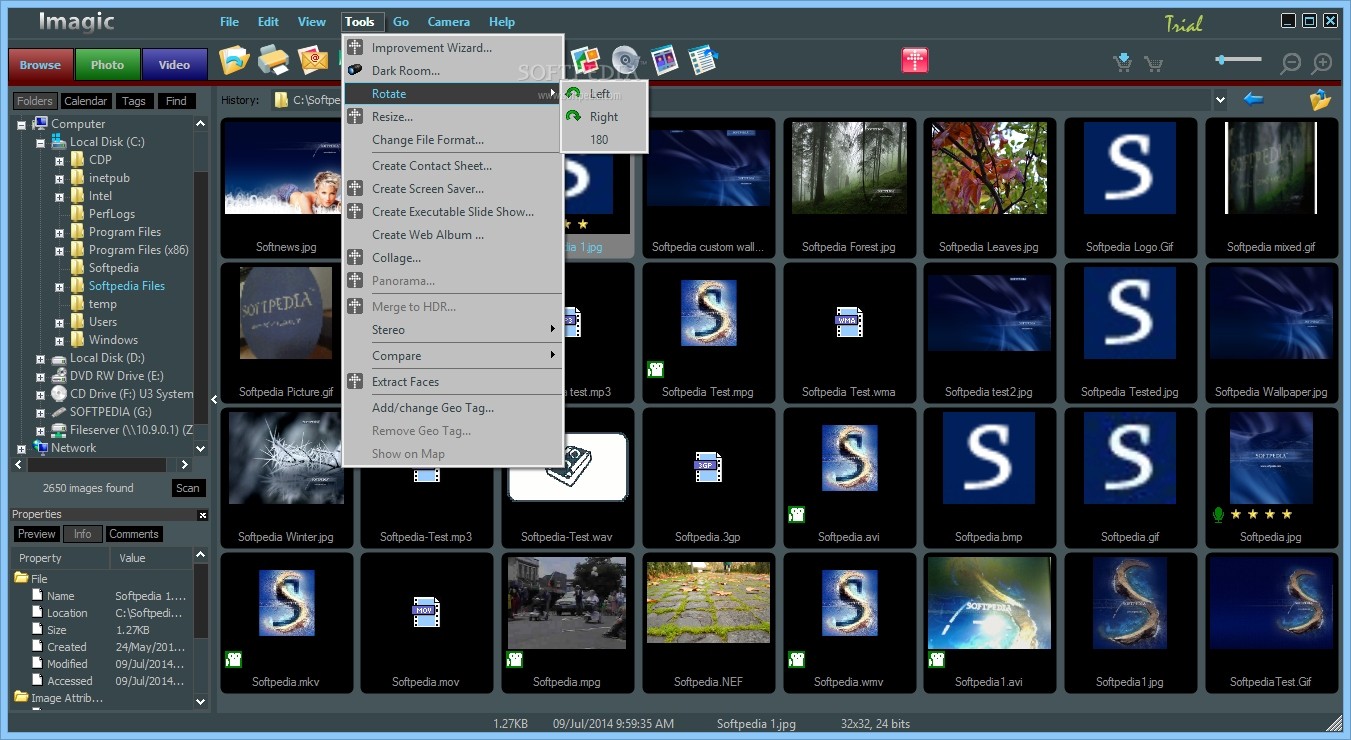Screen dimensions: 1351x740
Task: Expand Local Disk (D:) node
Action: [41, 358]
